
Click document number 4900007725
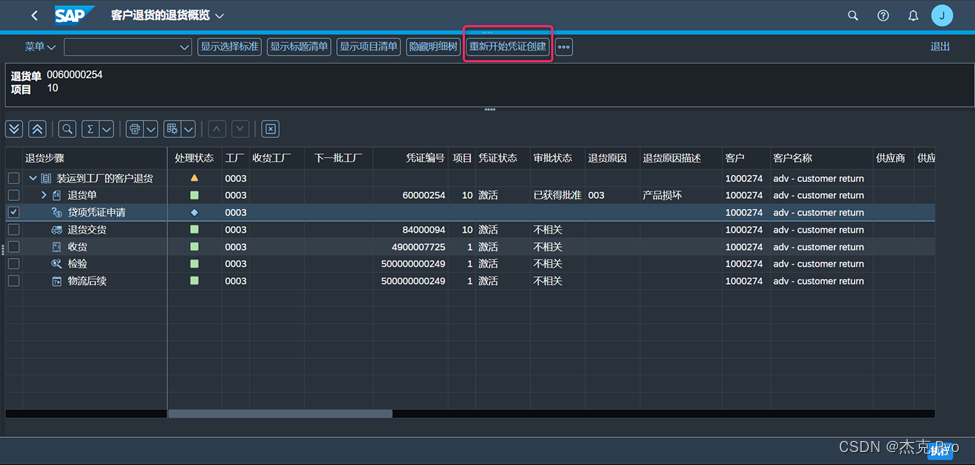click(x=418, y=247)
